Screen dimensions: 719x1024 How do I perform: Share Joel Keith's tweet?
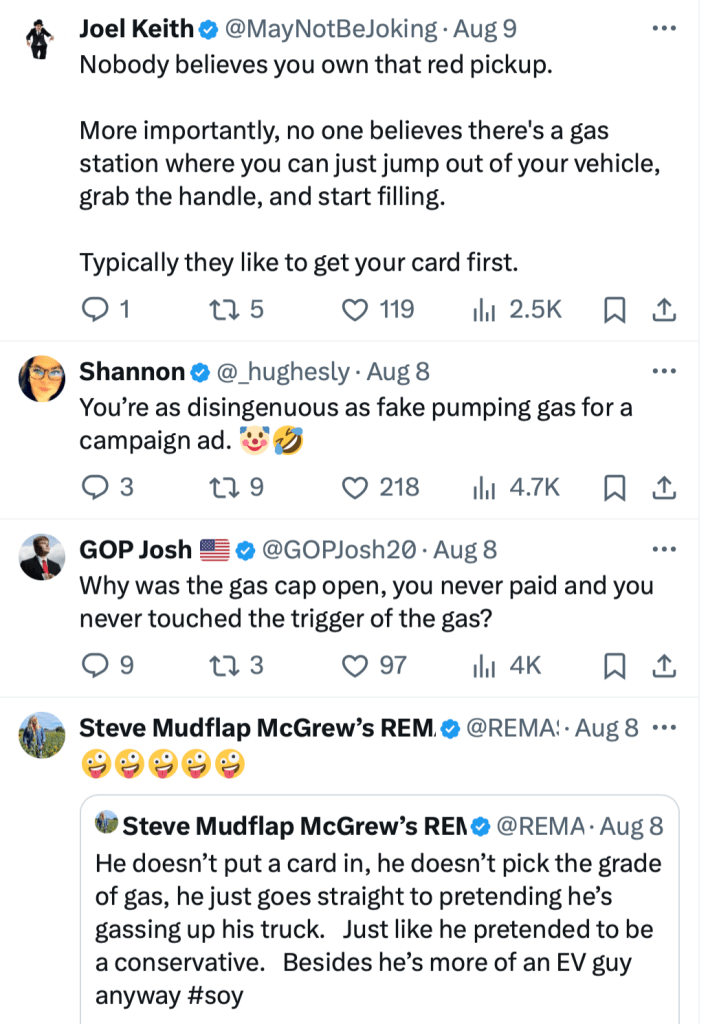(x=664, y=310)
